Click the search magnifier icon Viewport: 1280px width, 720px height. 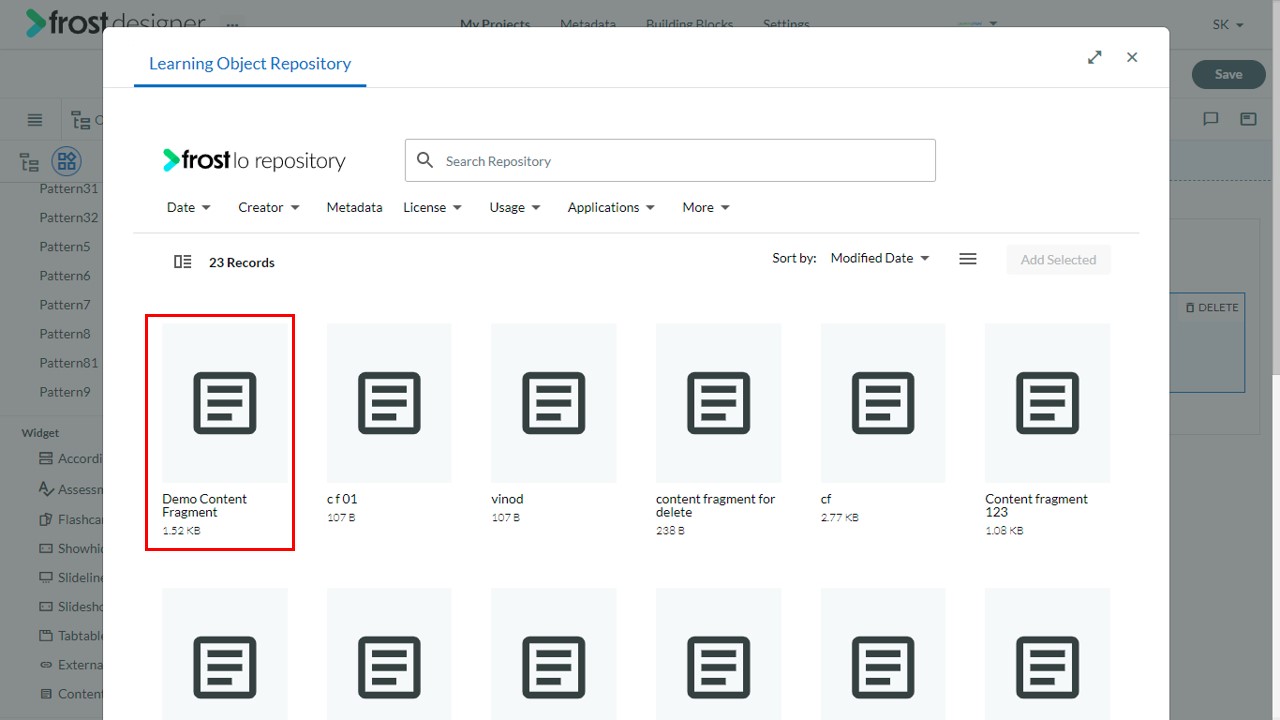click(x=425, y=160)
